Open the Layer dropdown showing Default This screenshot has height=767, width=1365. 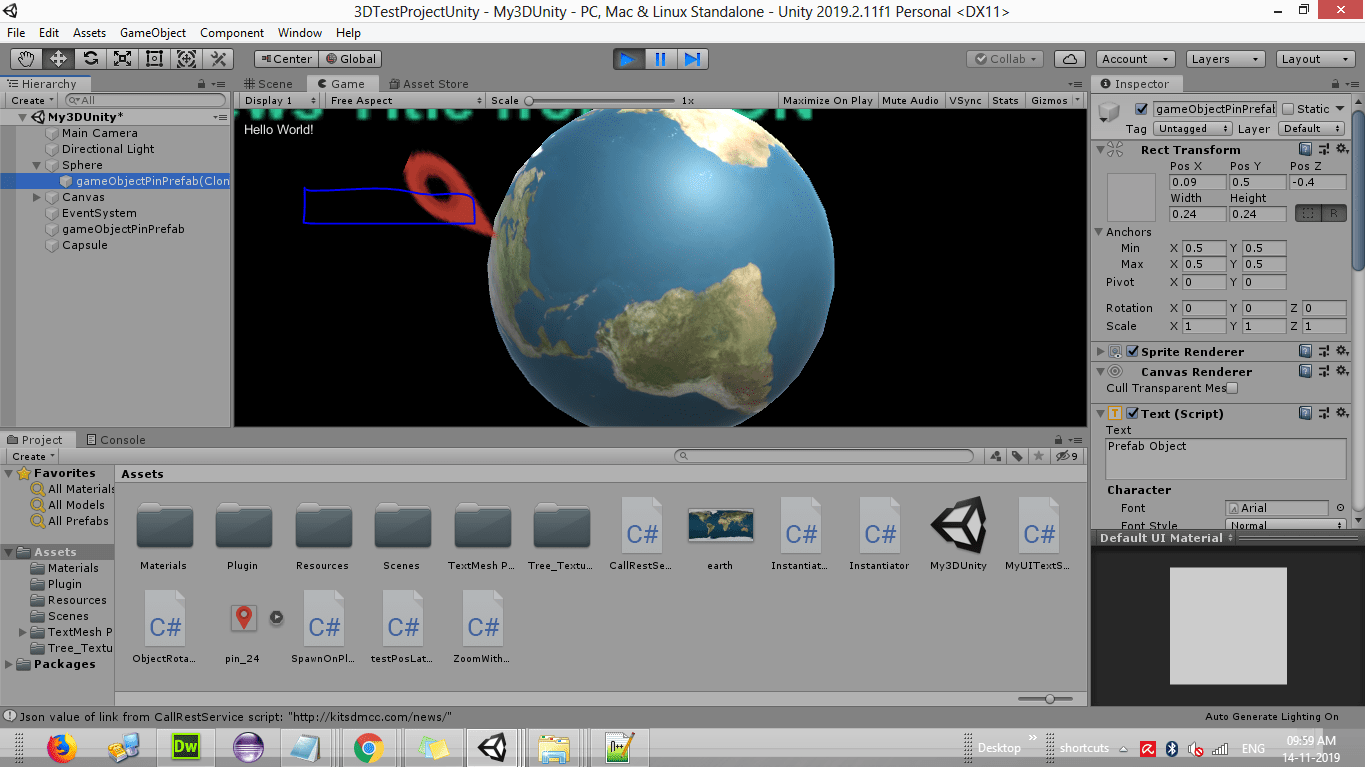click(1312, 129)
